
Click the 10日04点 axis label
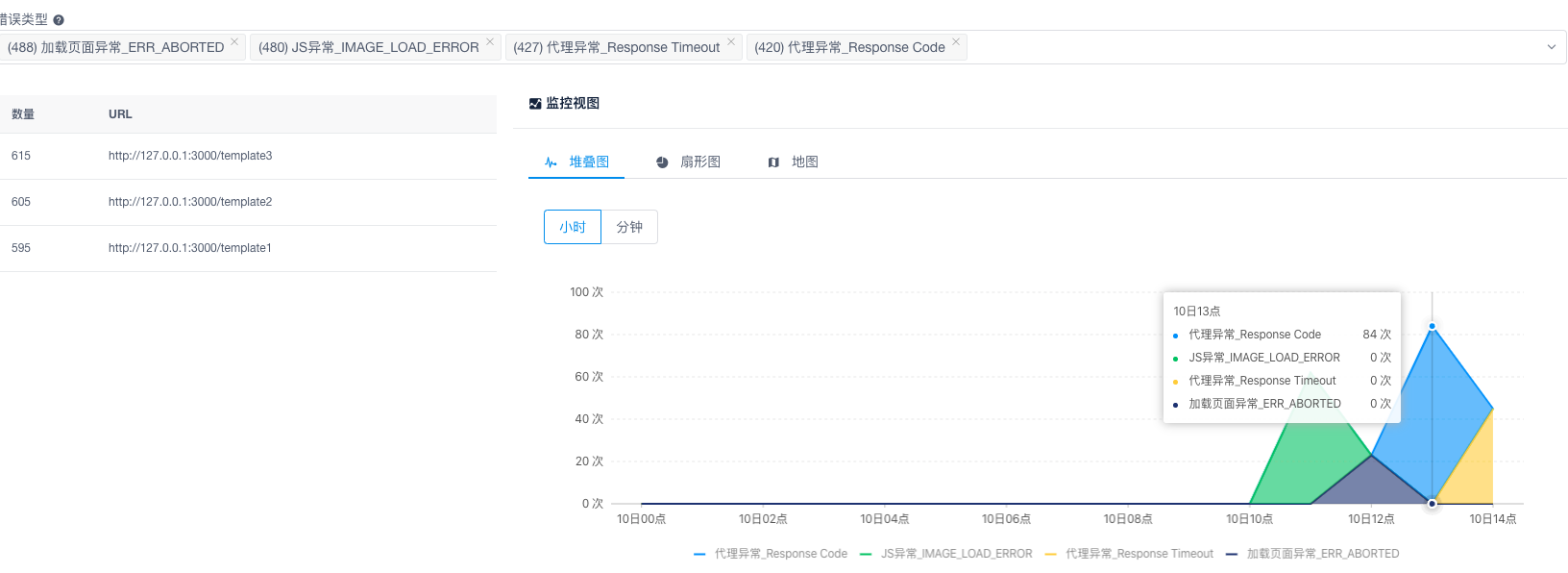coord(885,519)
